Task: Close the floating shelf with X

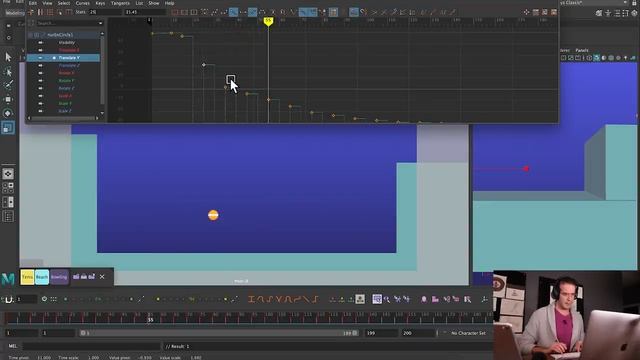Action: (102, 277)
